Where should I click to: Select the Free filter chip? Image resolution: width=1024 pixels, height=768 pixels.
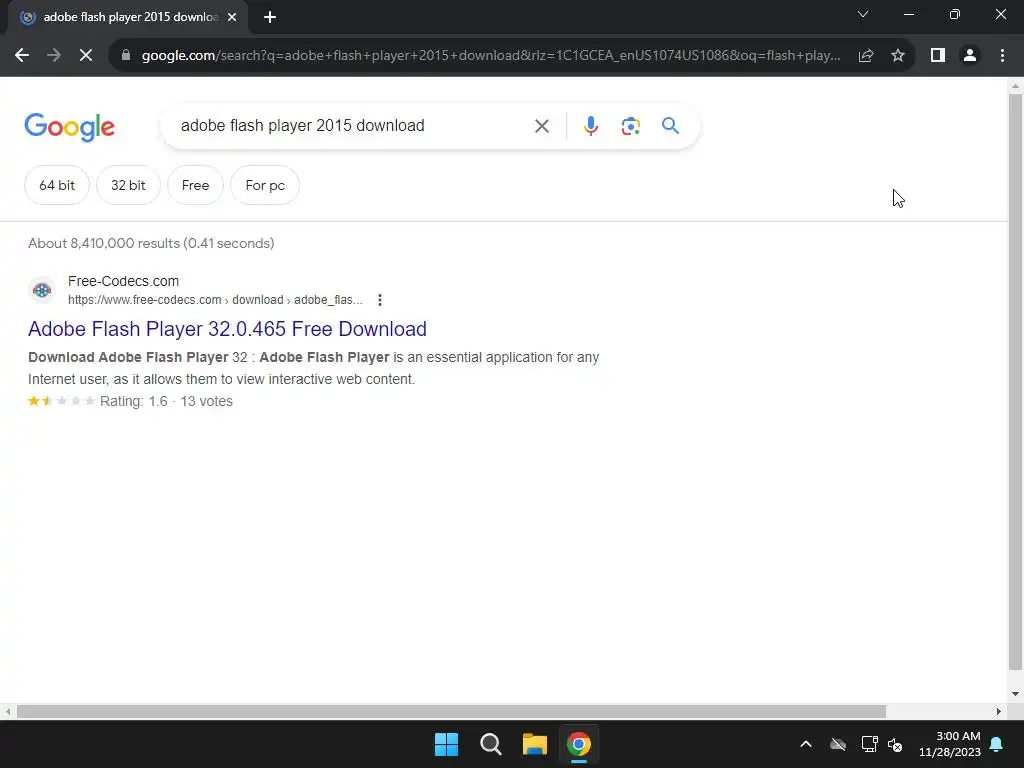(195, 185)
